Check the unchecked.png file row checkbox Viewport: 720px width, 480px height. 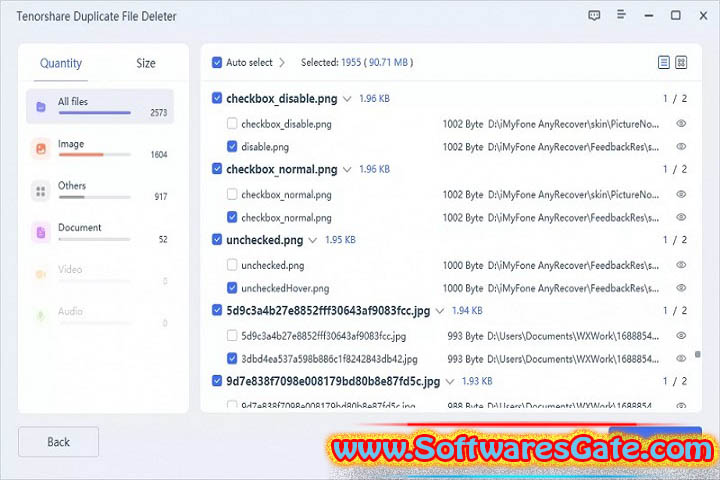pyautogui.click(x=232, y=265)
